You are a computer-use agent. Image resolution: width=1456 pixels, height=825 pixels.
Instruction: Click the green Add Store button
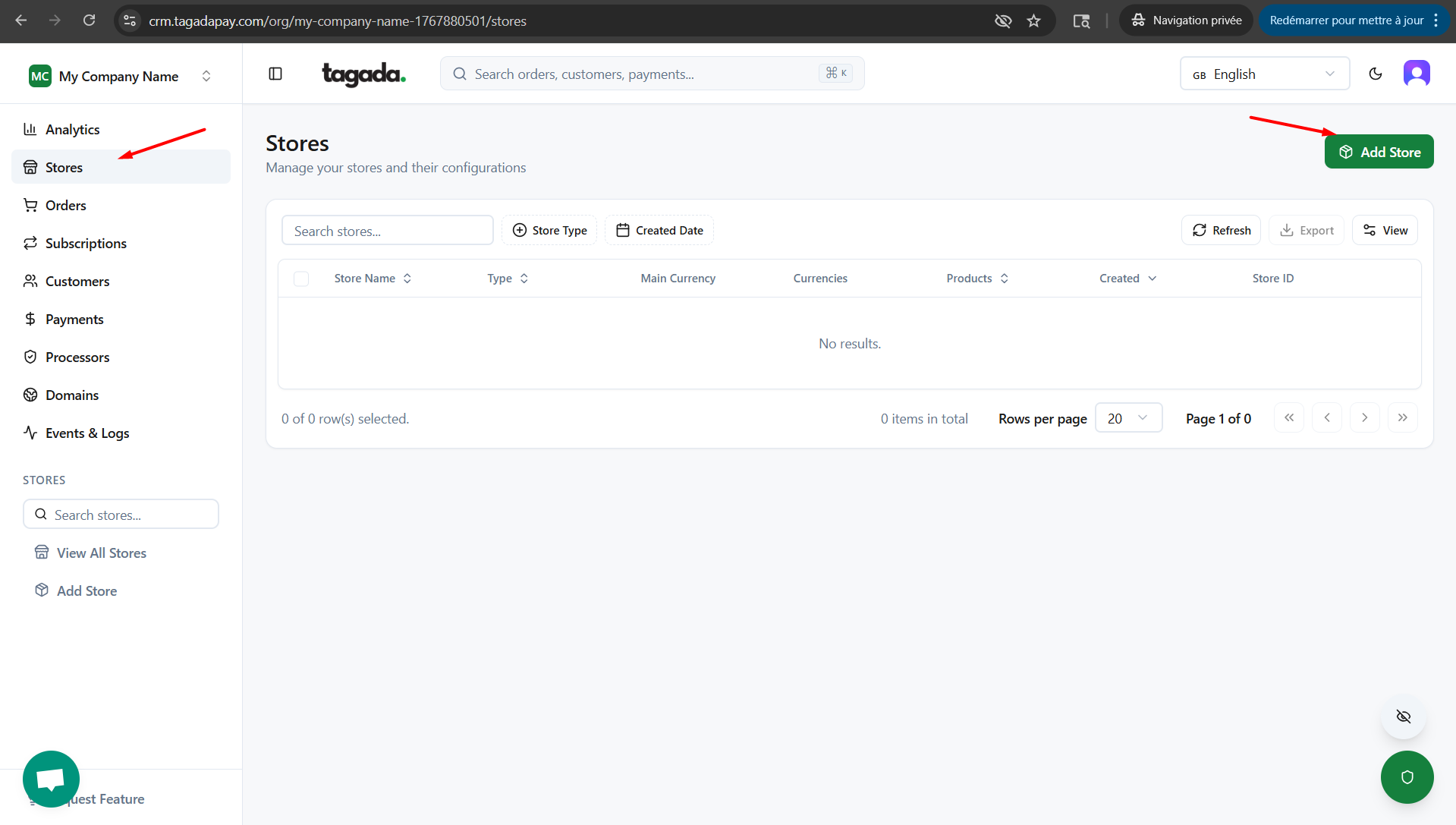(1379, 152)
